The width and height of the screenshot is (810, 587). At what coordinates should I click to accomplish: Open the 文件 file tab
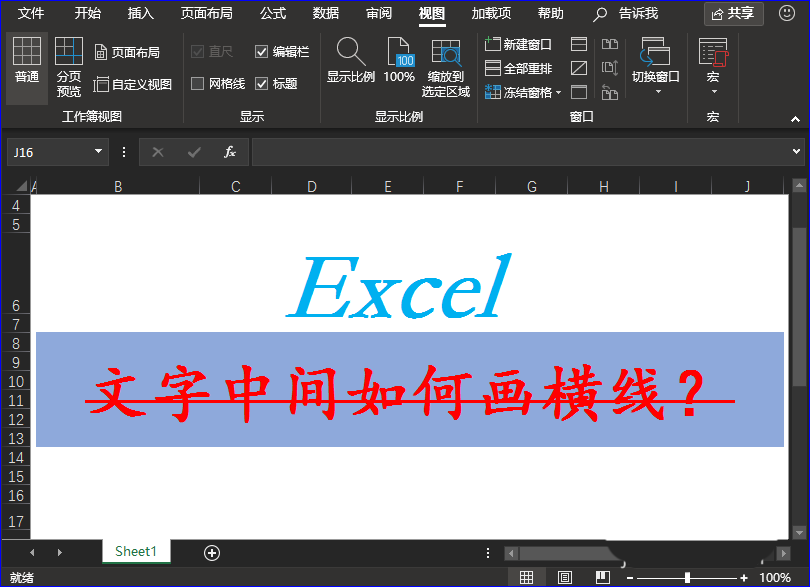pos(31,13)
